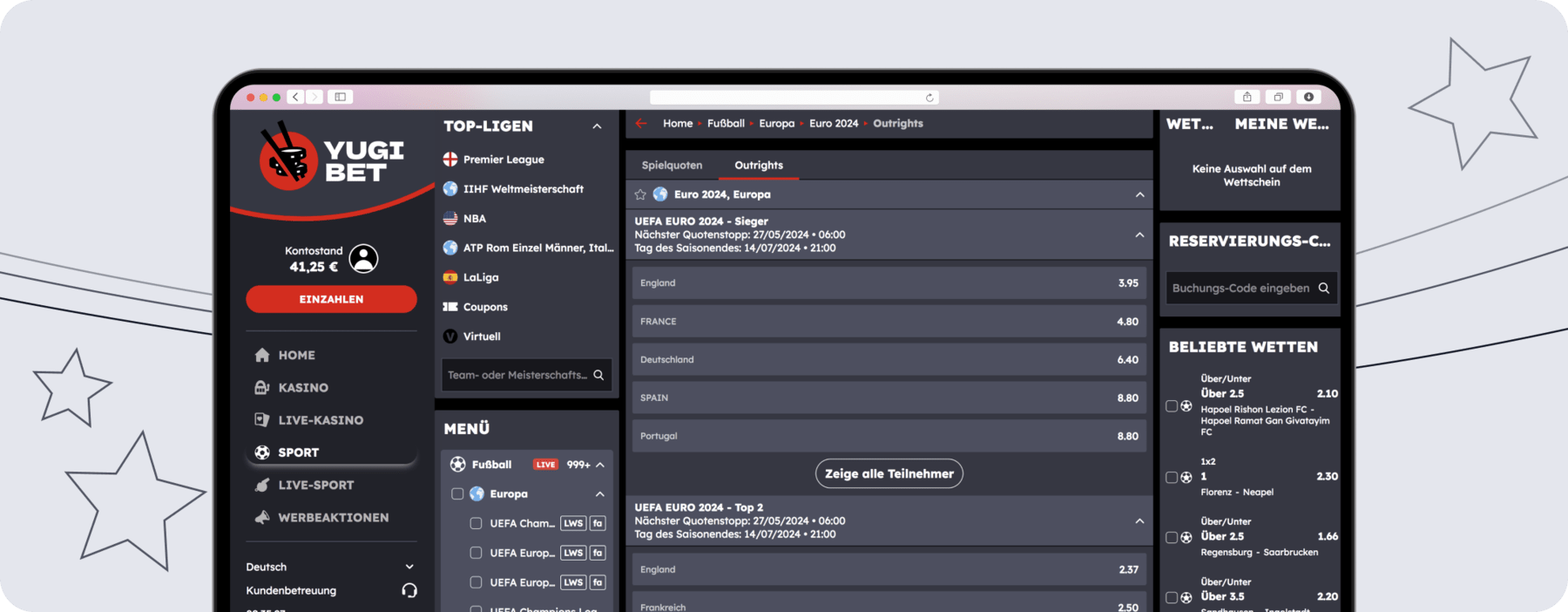Check the Regensburg - Saarbrucken bet checkbox
The width and height of the screenshot is (1568, 612).
pyautogui.click(x=1172, y=537)
